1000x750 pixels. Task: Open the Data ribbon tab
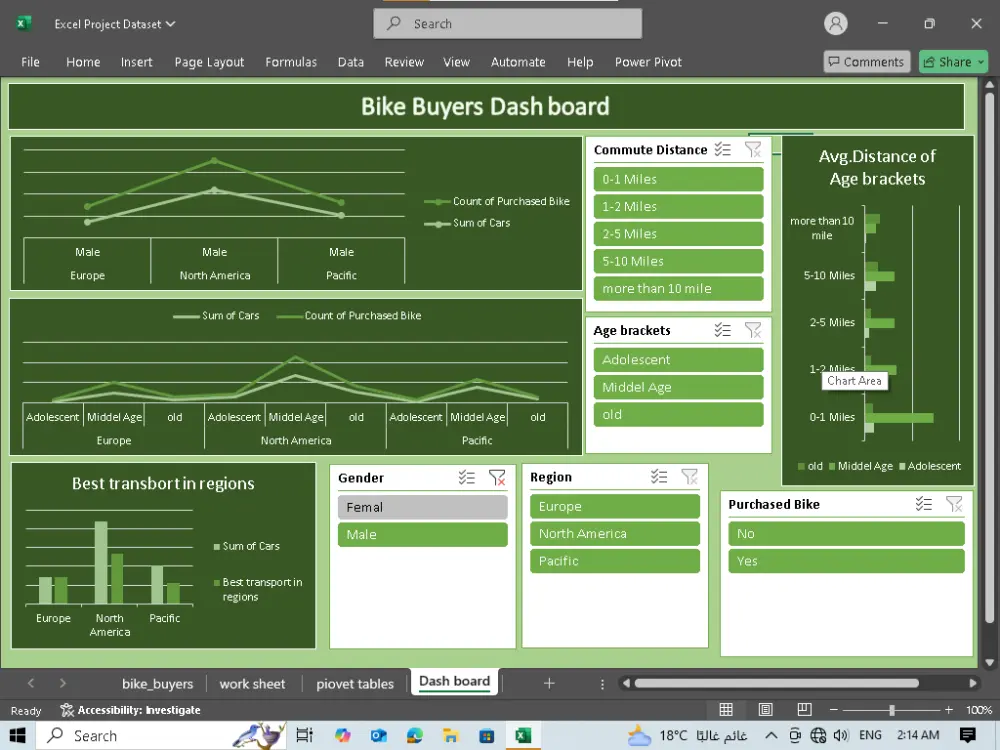coord(351,62)
